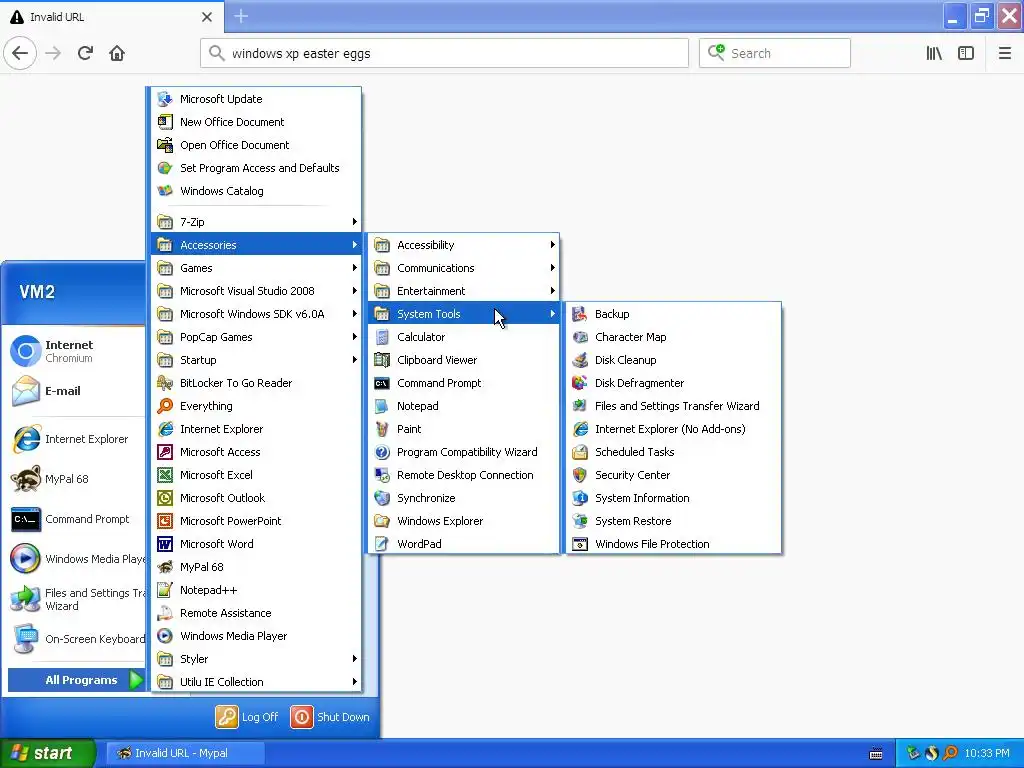Go back in browser
The width and height of the screenshot is (1024, 768).
[20, 53]
